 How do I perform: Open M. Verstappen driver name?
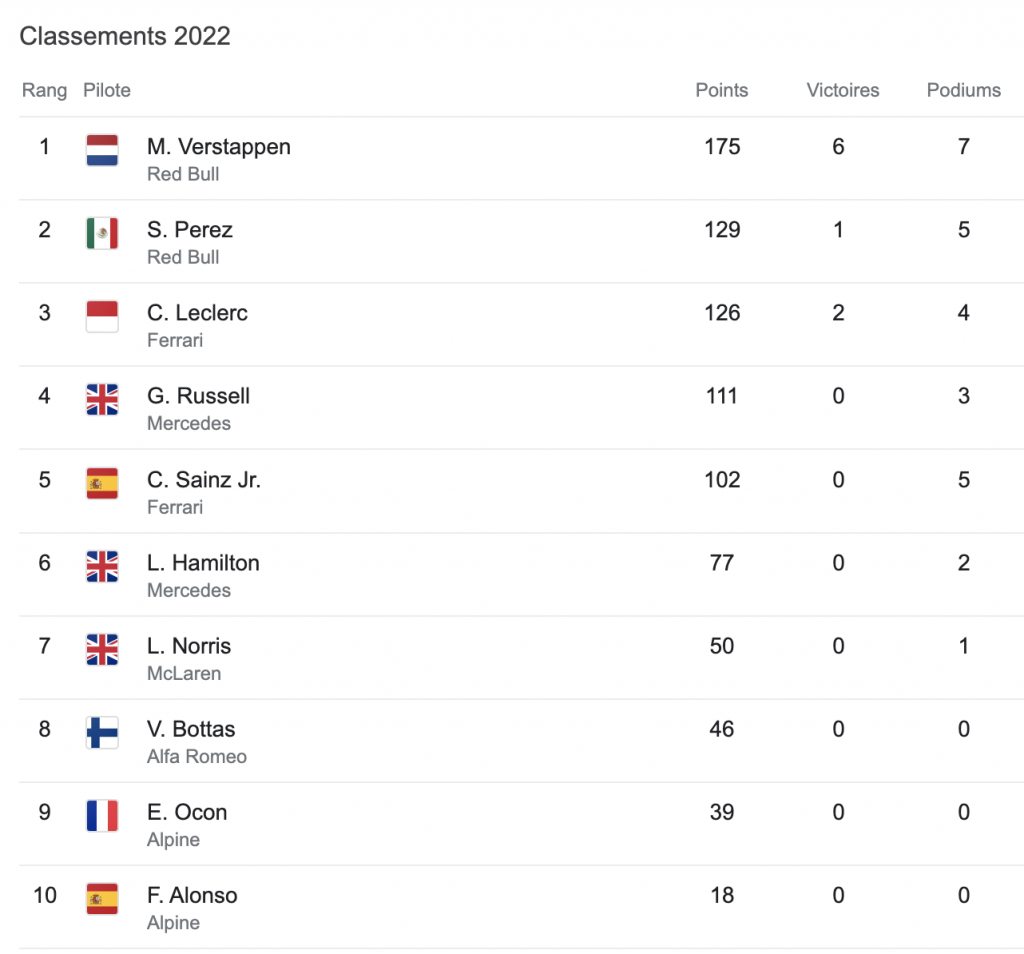point(218,147)
